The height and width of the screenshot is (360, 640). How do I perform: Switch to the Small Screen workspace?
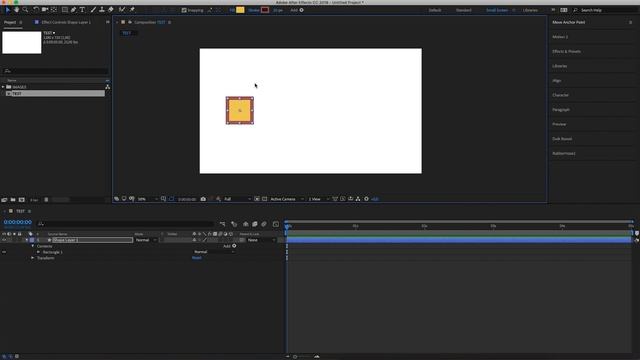[x=497, y=10]
